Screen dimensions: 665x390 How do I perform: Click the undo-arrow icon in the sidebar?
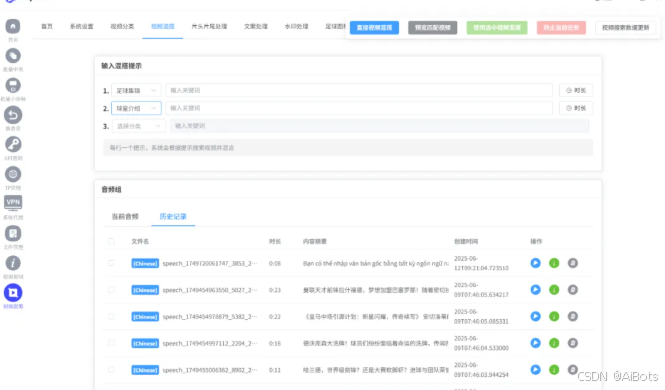(x=13, y=115)
